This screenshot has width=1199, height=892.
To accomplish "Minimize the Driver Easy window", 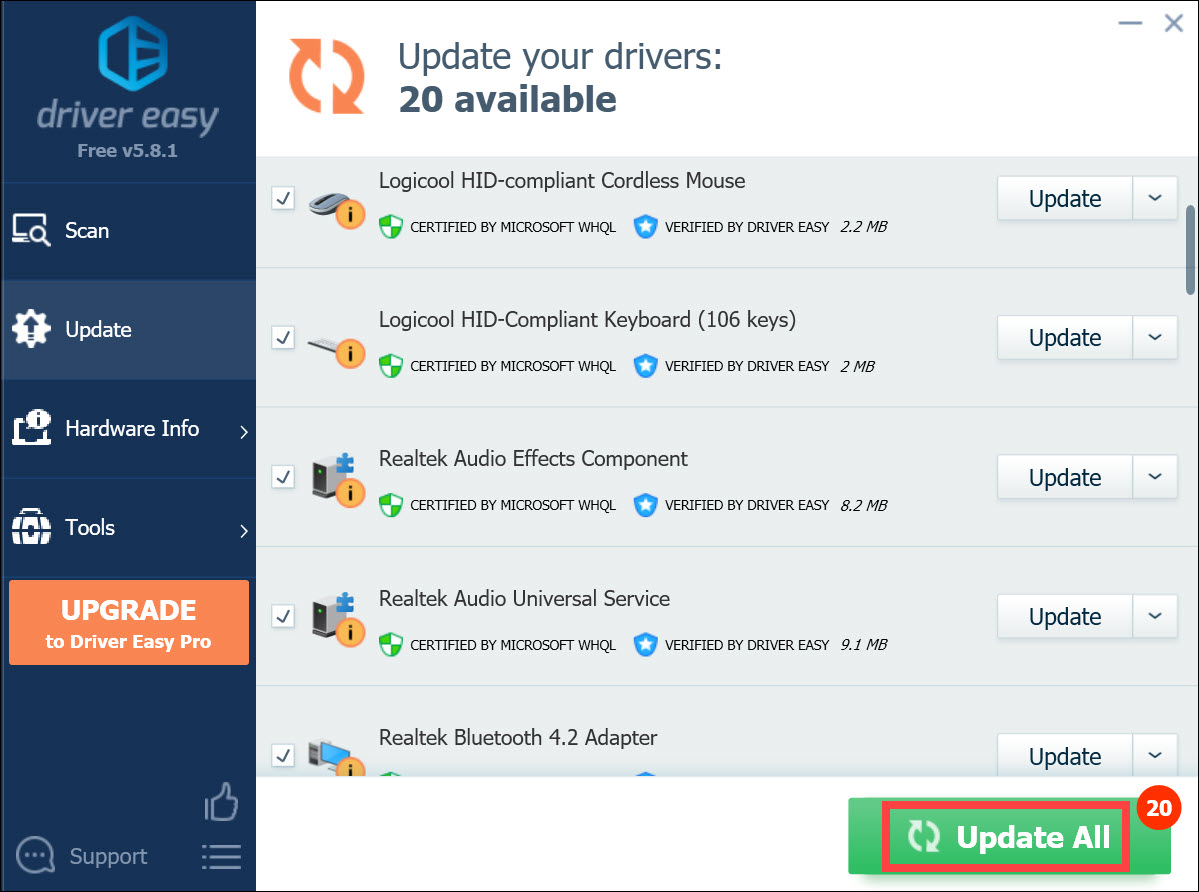I will pyautogui.click(x=1129, y=23).
